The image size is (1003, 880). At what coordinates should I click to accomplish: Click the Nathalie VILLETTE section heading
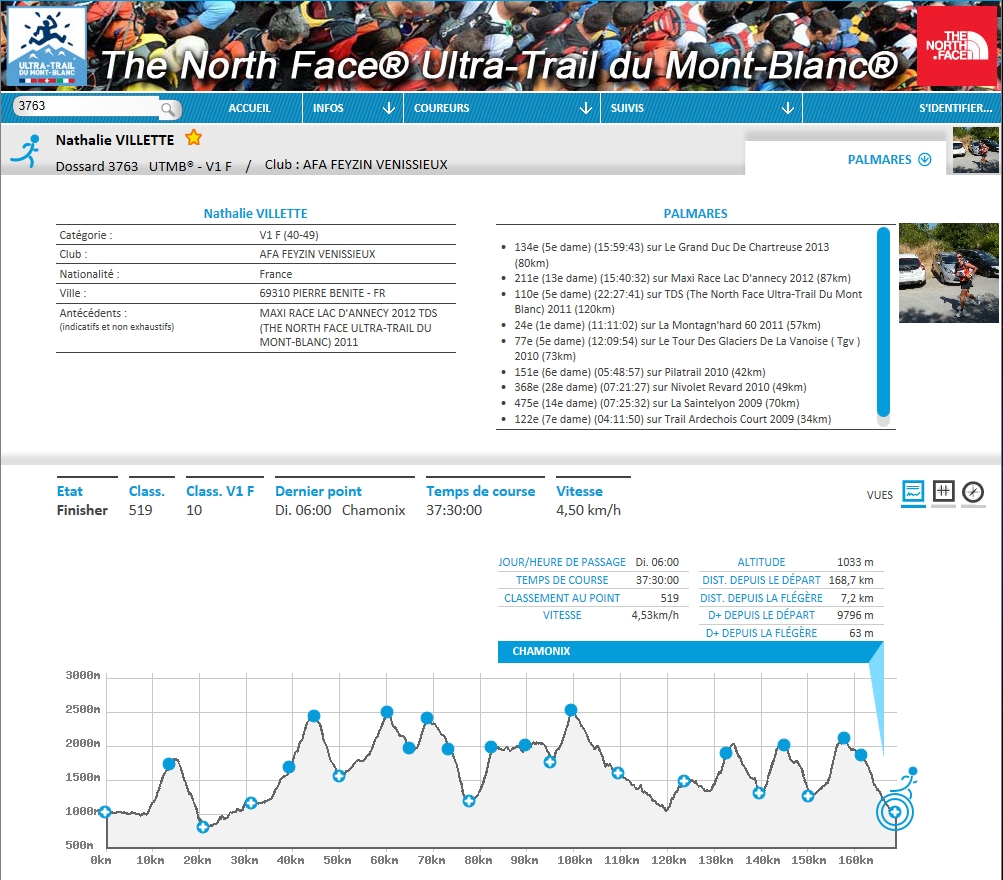click(x=255, y=214)
